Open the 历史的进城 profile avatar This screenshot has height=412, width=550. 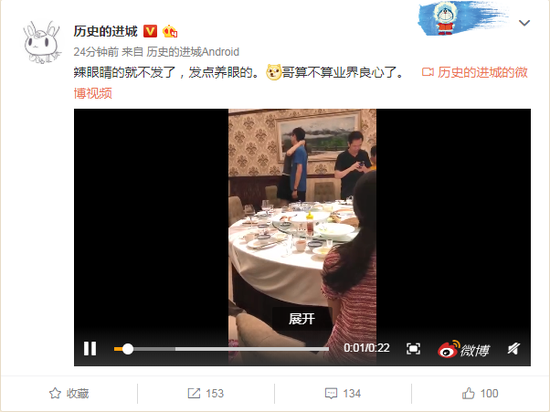pyautogui.click(x=42, y=42)
